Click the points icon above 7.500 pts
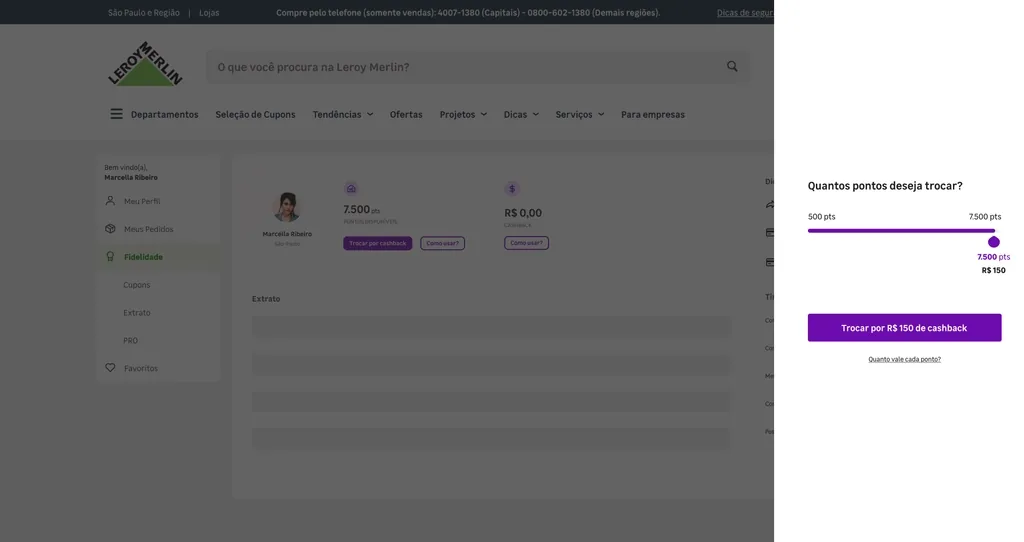The width and height of the screenshot is (1024, 542). (351, 189)
